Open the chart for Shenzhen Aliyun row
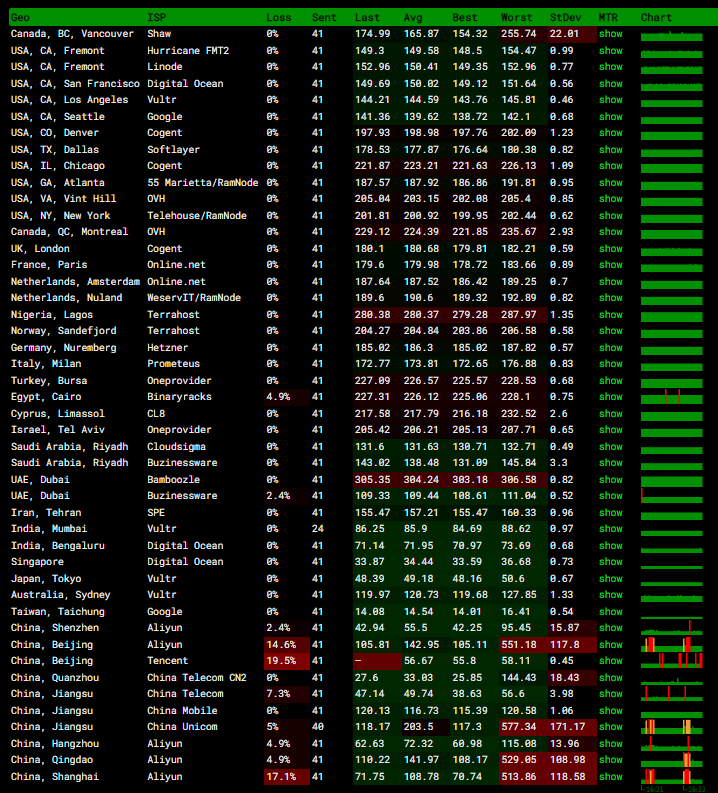718x793 pixels. [671, 628]
